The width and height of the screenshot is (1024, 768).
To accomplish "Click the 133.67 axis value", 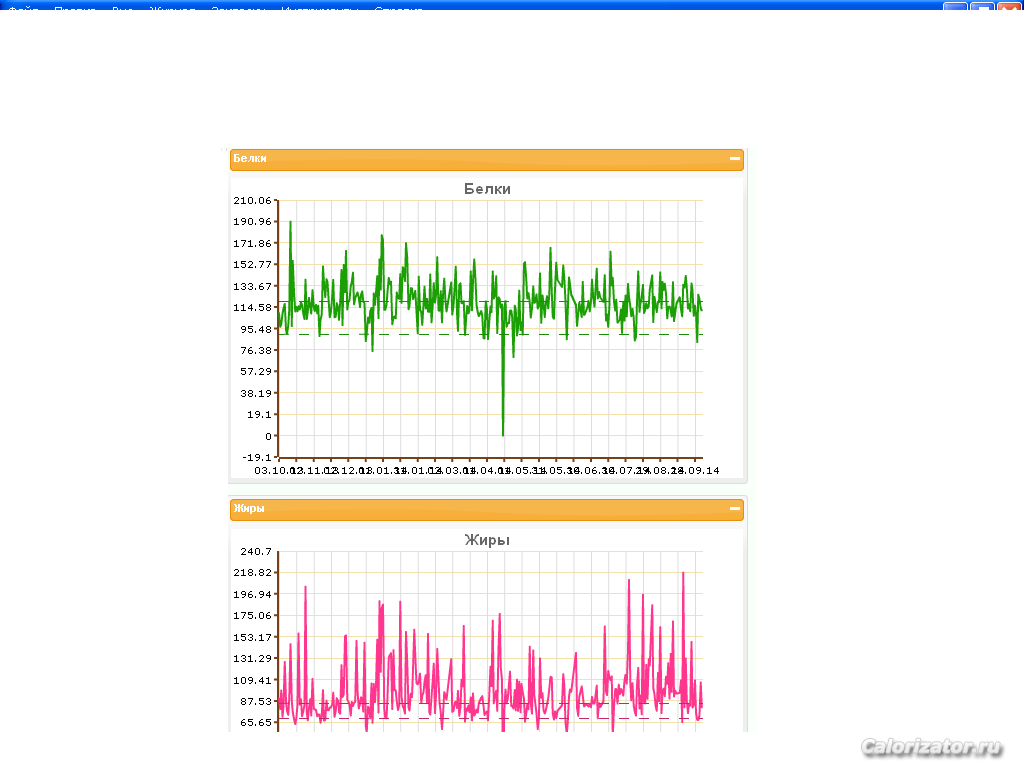I will click(252, 287).
